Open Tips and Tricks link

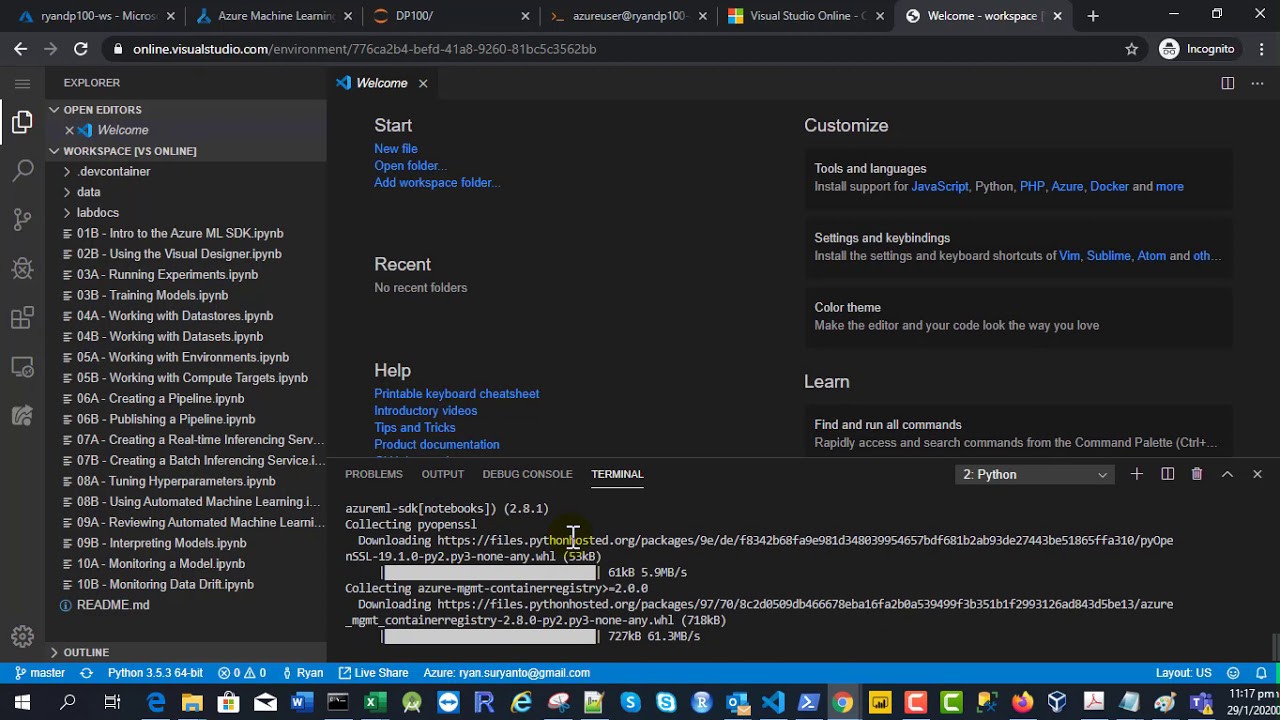point(414,428)
